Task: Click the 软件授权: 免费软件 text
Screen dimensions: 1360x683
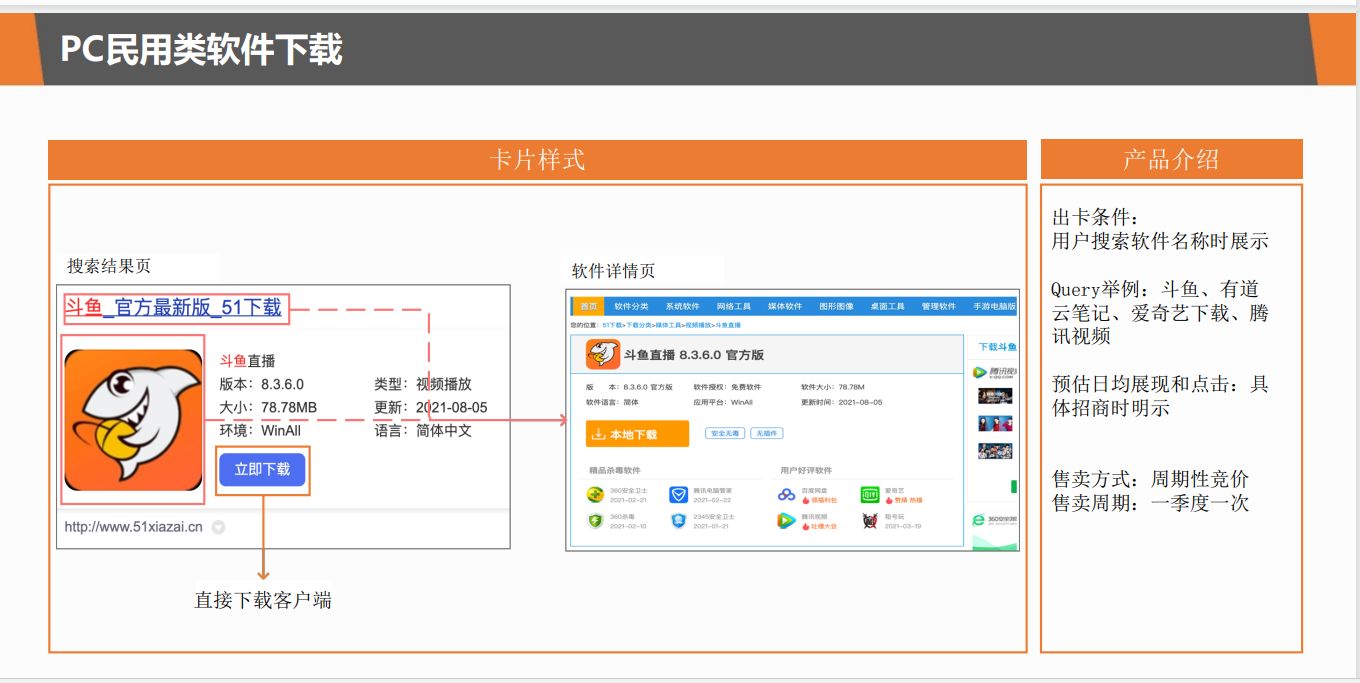Action: [x=727, y=387]
